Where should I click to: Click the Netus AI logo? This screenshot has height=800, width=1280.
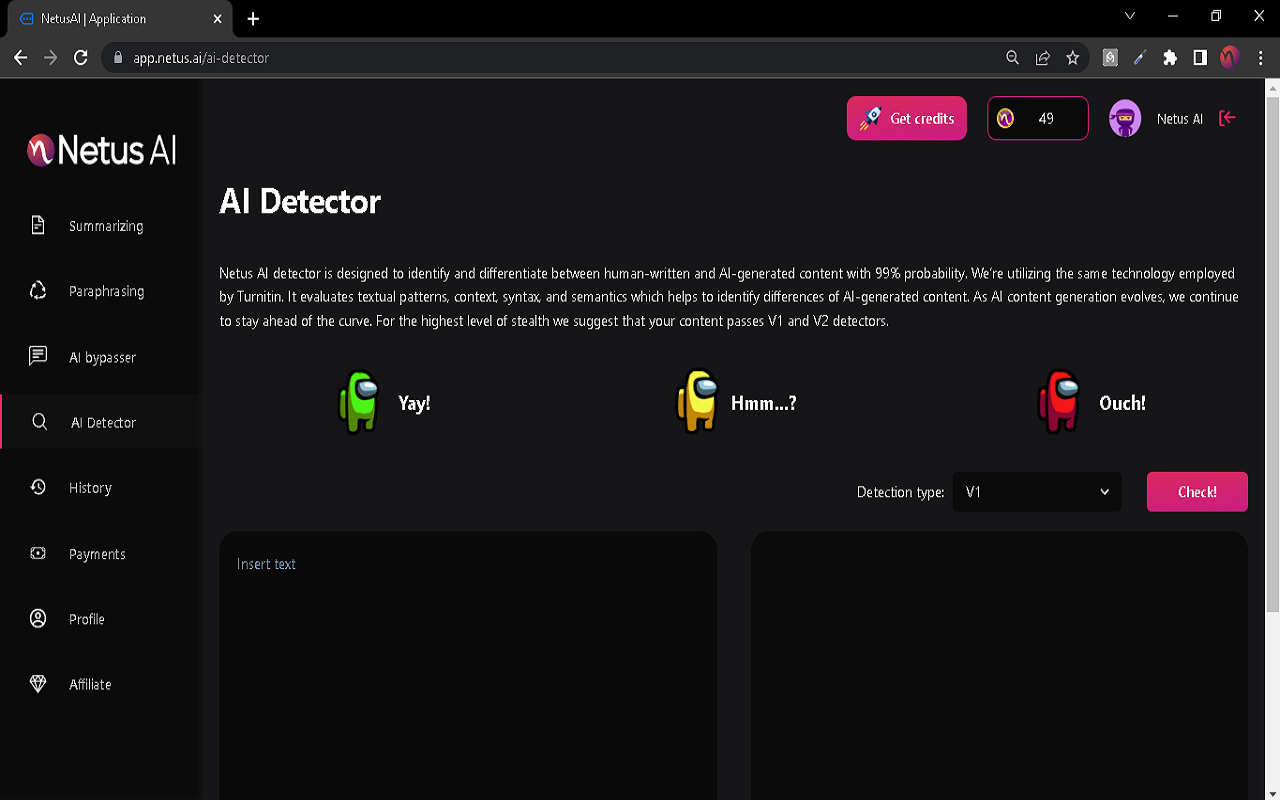pos(100,150)
